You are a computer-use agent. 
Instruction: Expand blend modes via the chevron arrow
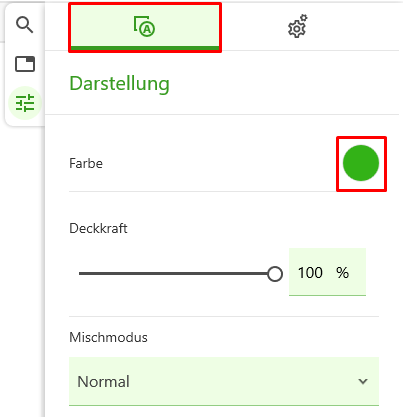[363, 381]
